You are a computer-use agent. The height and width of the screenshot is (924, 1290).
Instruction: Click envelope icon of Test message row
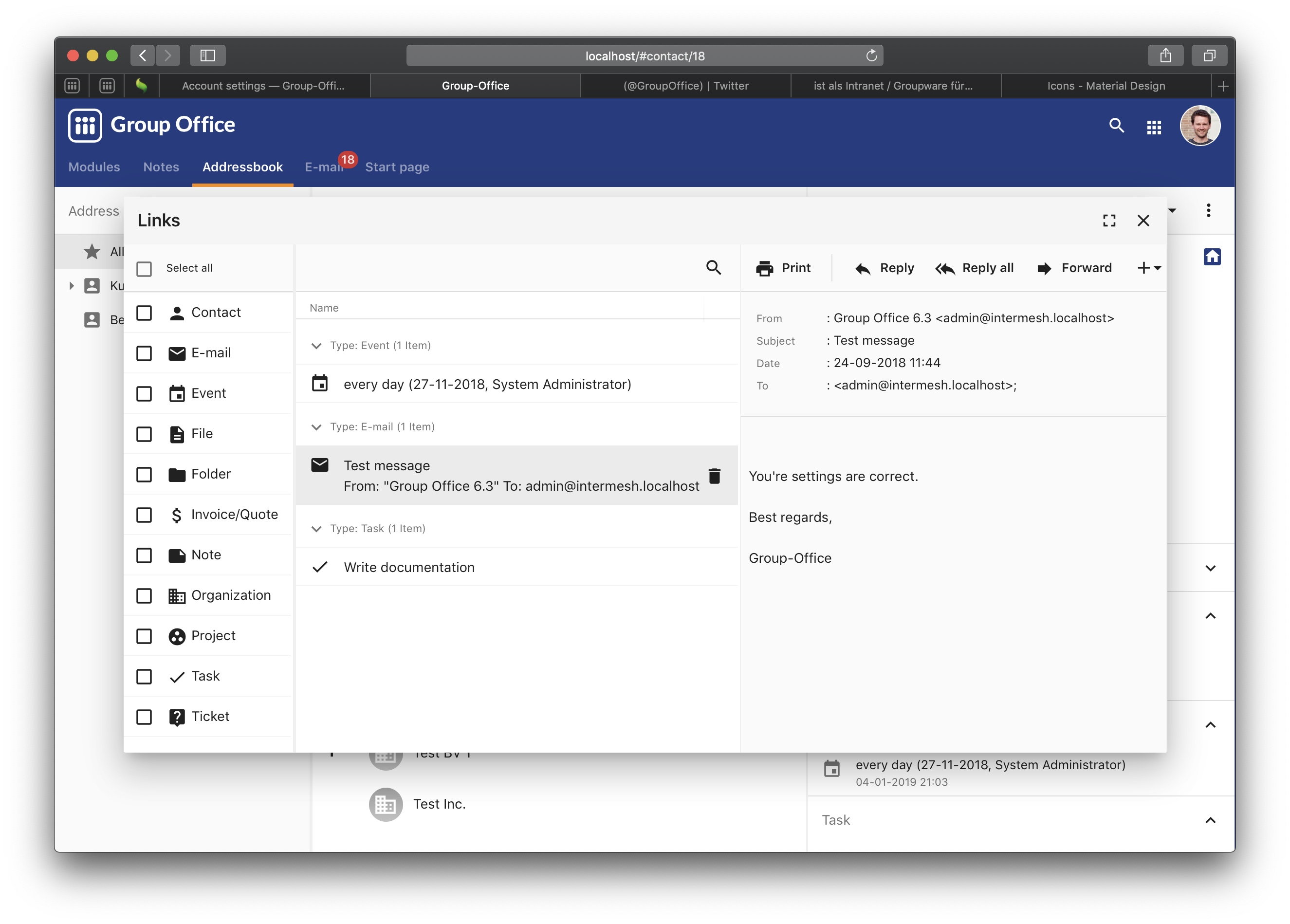[320, 465]
